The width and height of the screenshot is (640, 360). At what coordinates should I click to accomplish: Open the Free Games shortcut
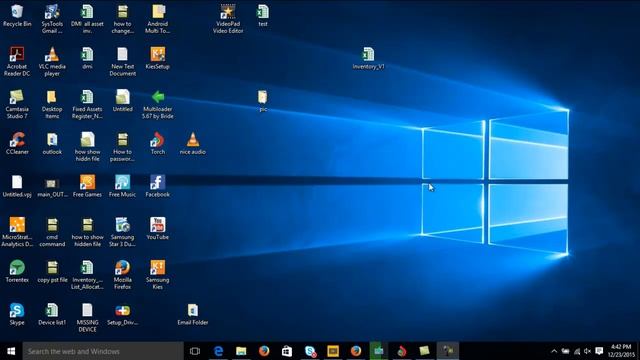pyautogui.click(x=87, y=186)
